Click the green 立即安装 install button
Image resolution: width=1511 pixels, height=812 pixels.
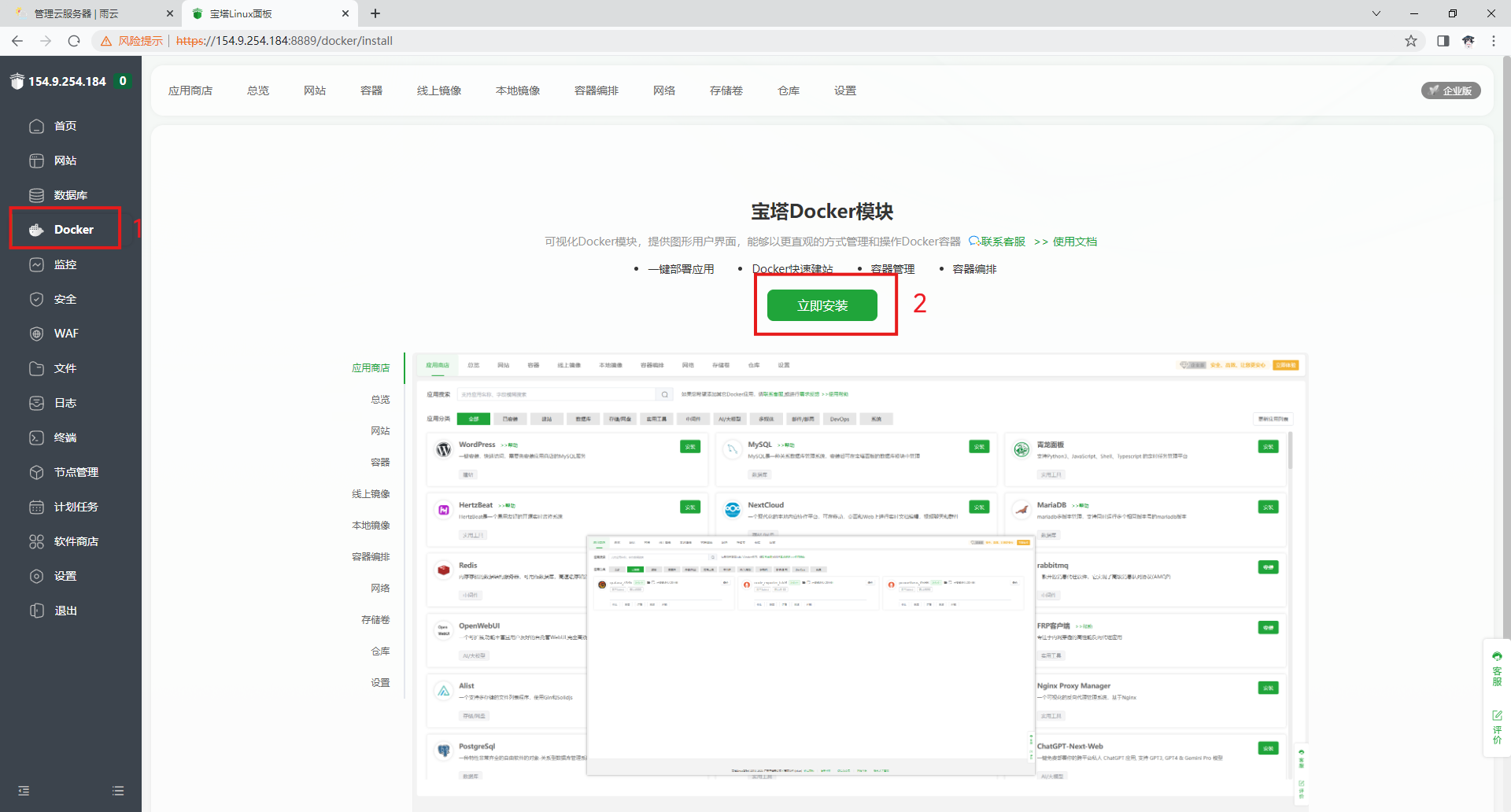pos(823,305)
